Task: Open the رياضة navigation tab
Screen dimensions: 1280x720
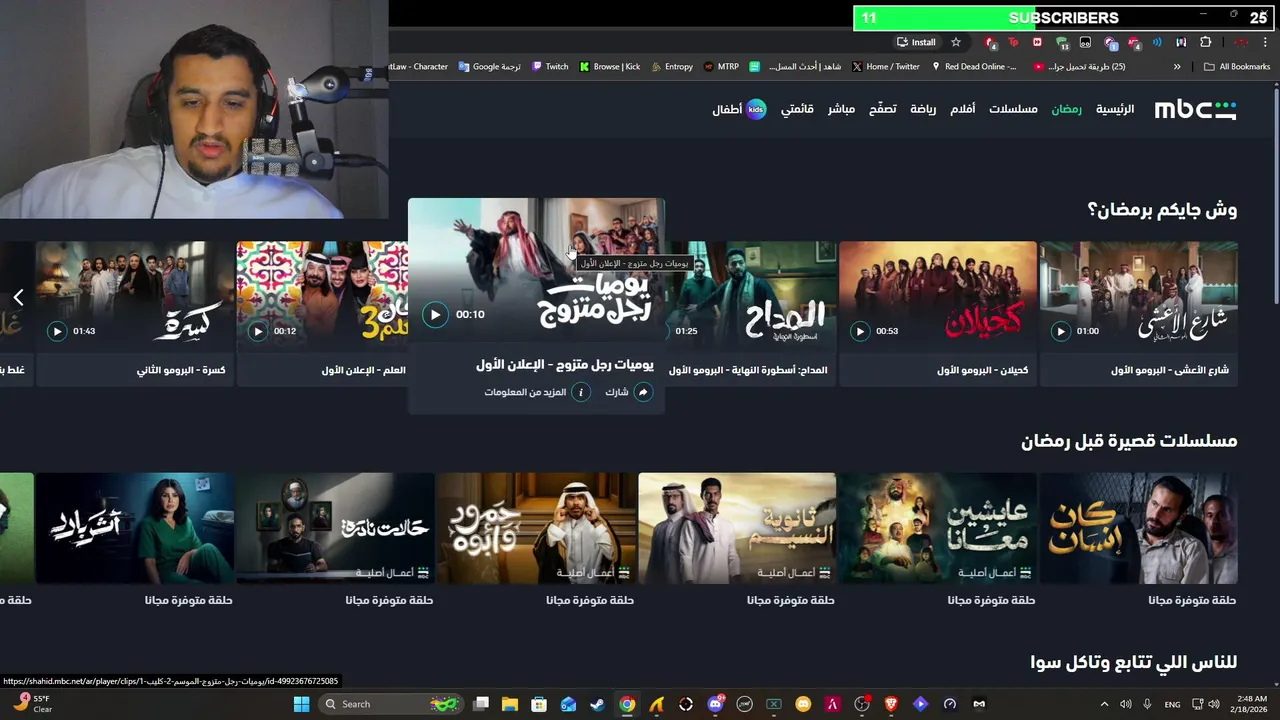Action: tap(923, 109)
